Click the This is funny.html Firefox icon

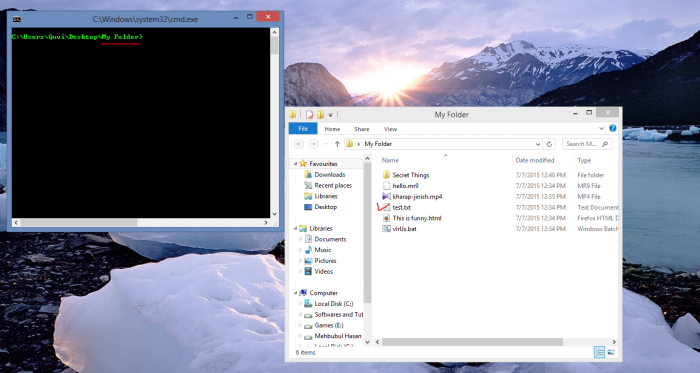386,218
